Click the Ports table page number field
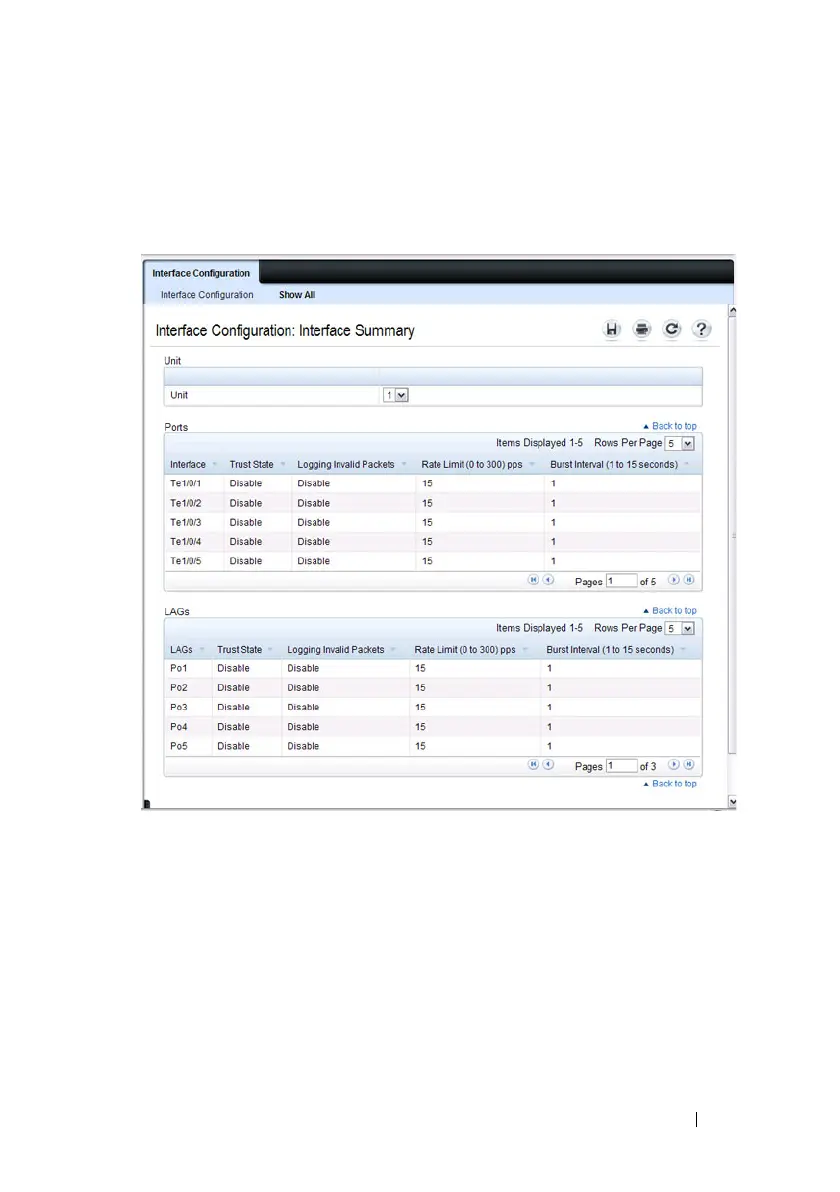Image resolution: width=840 pixels, height=1192 pixels. (x=621, y=581)
